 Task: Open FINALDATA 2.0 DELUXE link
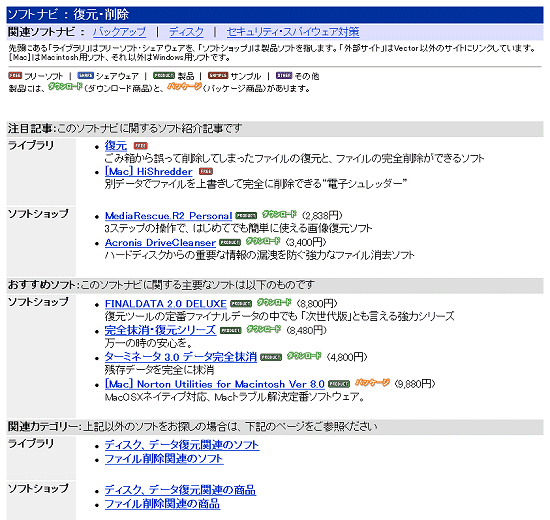pos(166,304)
